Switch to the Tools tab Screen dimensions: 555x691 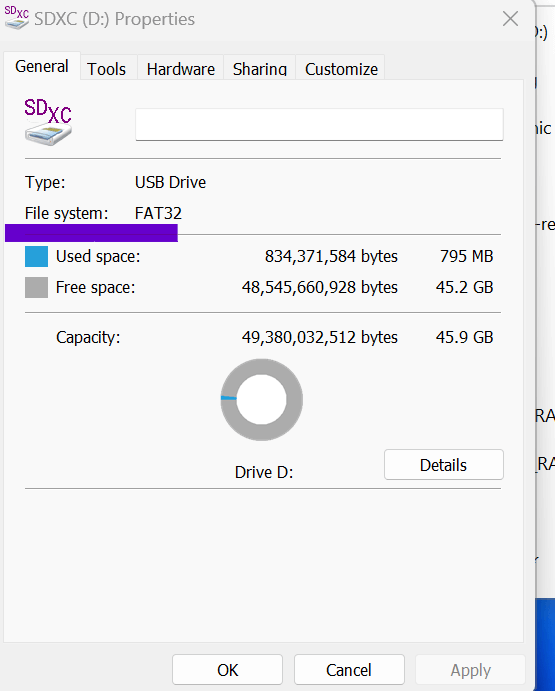(x=106, y=69)
